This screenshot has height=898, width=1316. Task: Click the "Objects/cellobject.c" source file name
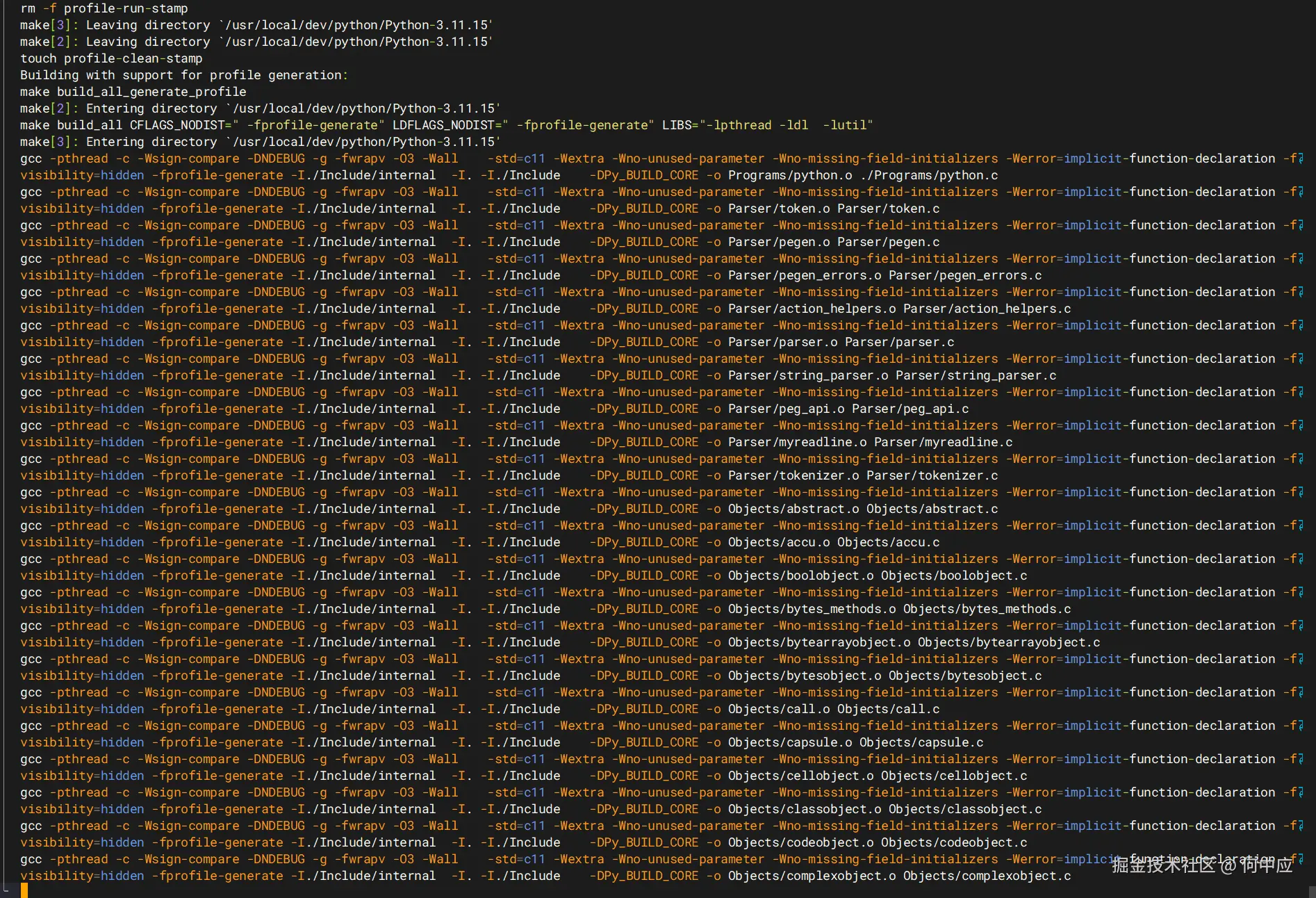pyautogui.click(x=955, y=776)
